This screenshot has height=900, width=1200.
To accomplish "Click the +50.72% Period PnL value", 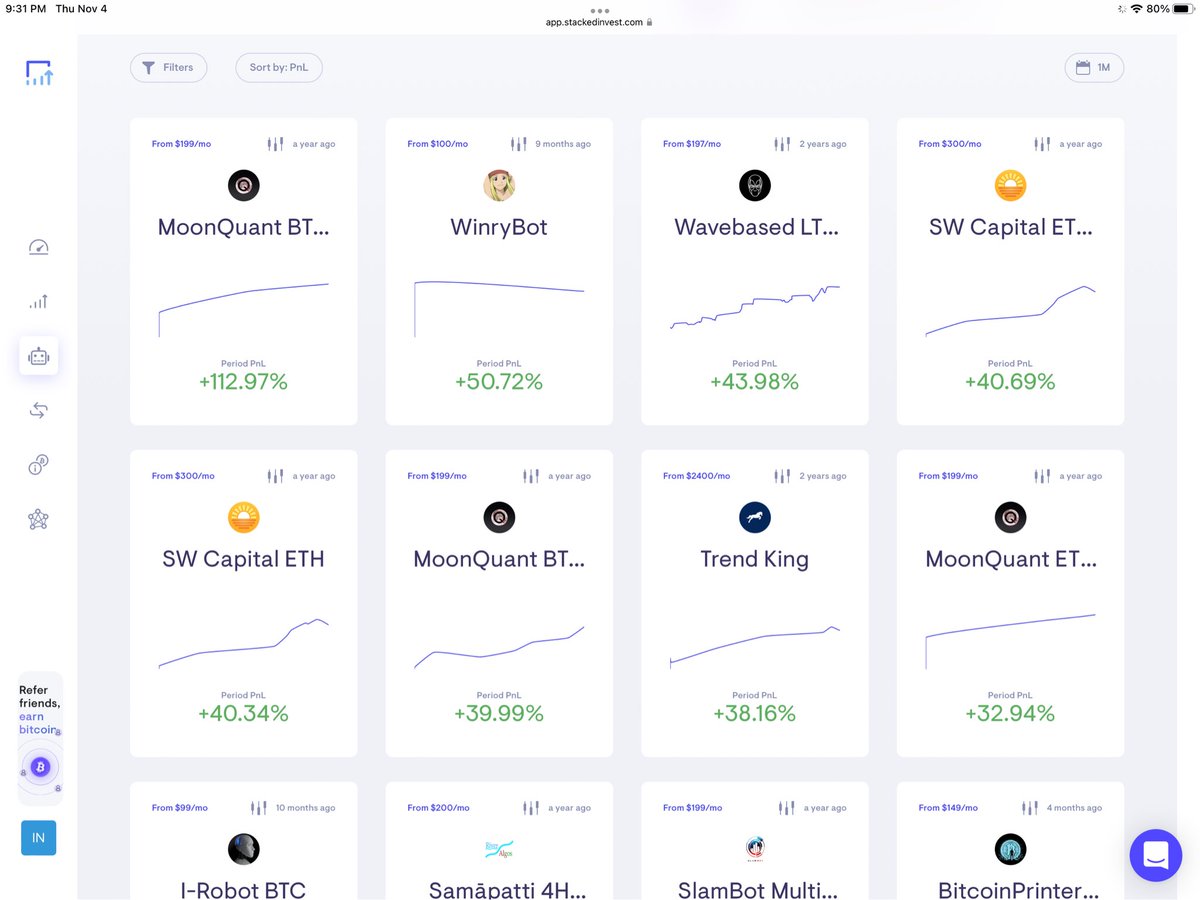I will (x=499, y=382).
